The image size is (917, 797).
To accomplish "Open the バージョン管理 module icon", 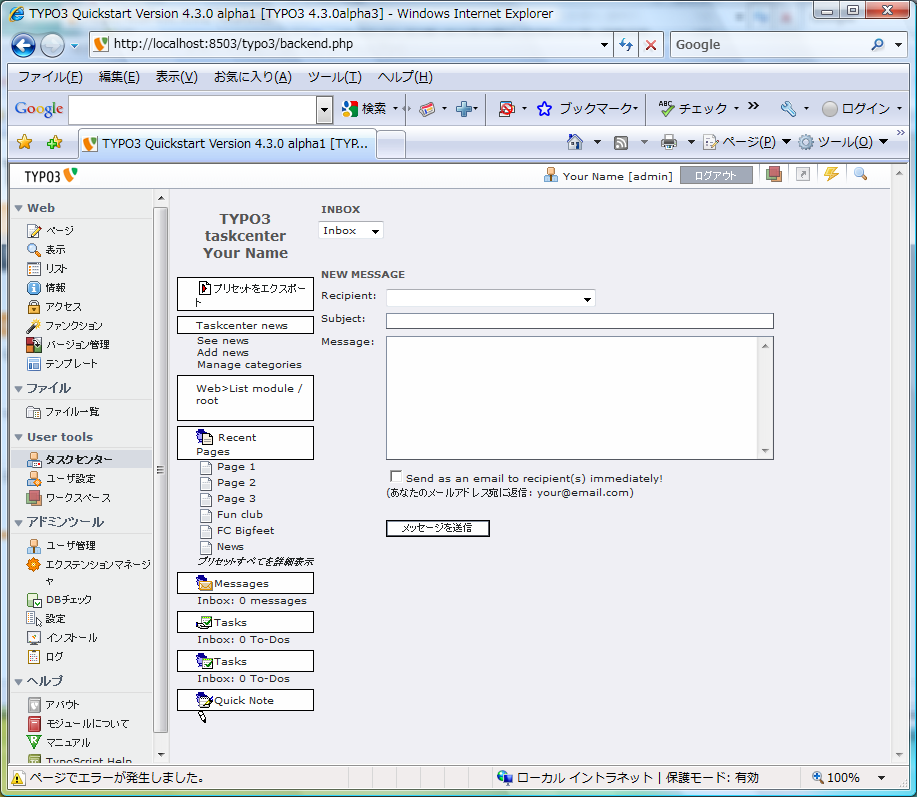I will pos(34,345).
